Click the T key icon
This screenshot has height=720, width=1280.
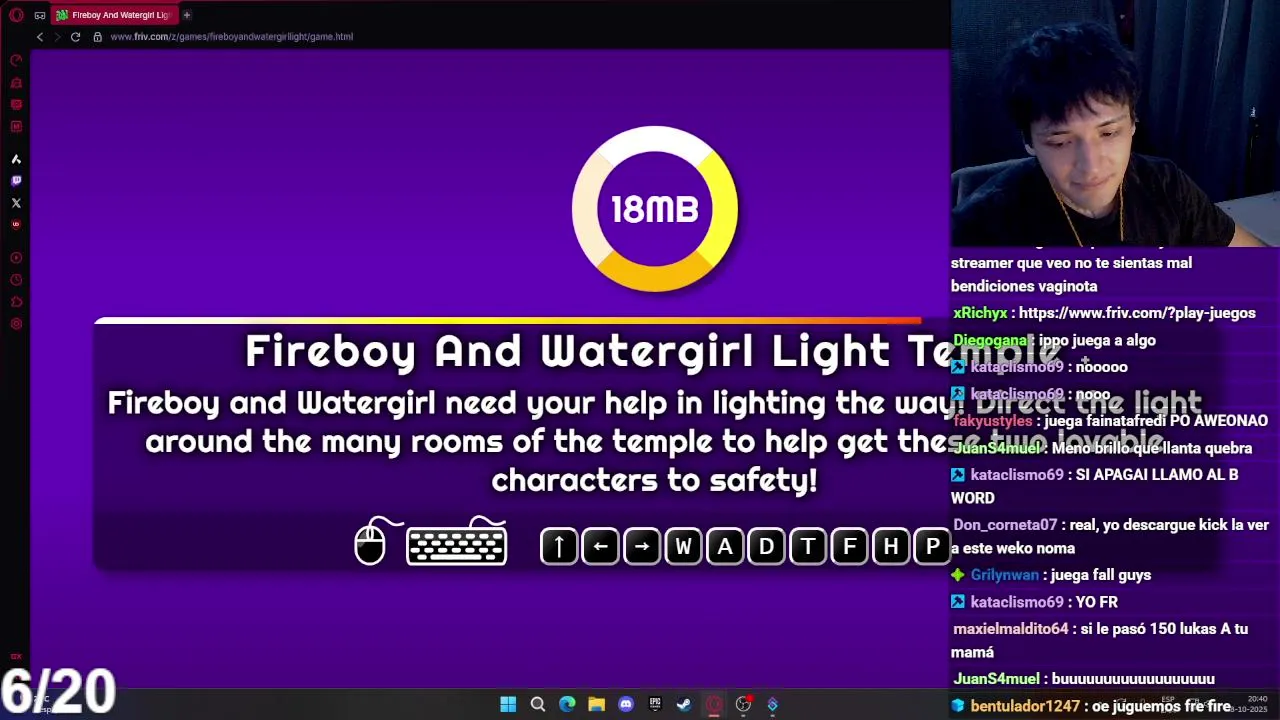(808, 546)
